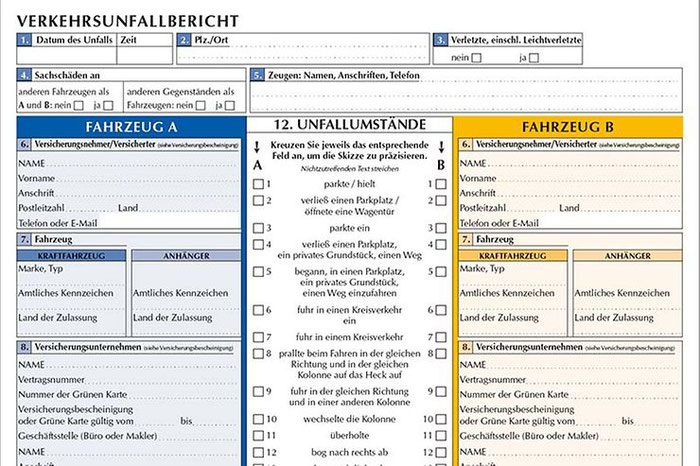Tick 'nein' for anderen Fahrzeugen als A und B
Image resolution: width=700 pixels, height=466 pixels.
coord(79,106)
